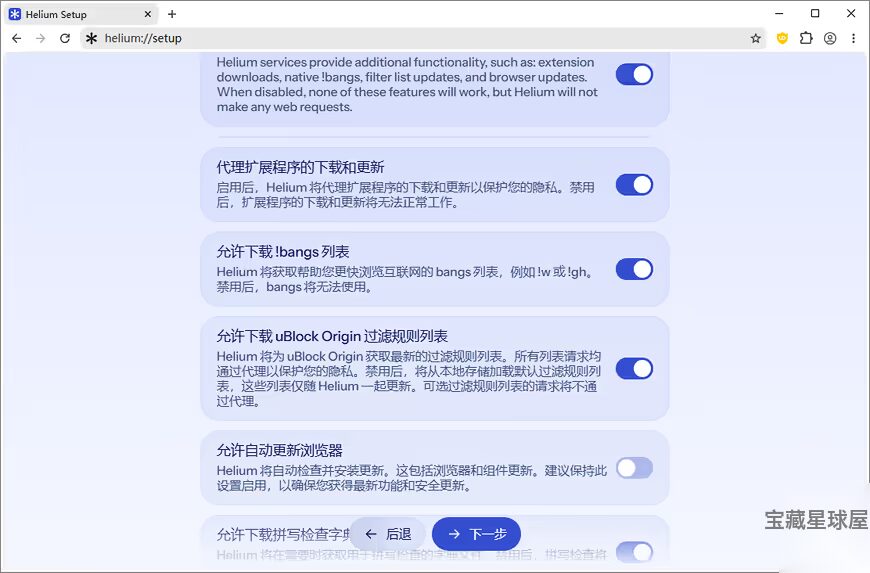Open the yellow shield extension icon
Image resolution: width=870 pixels, height=573 pixels.
[782, 38]
